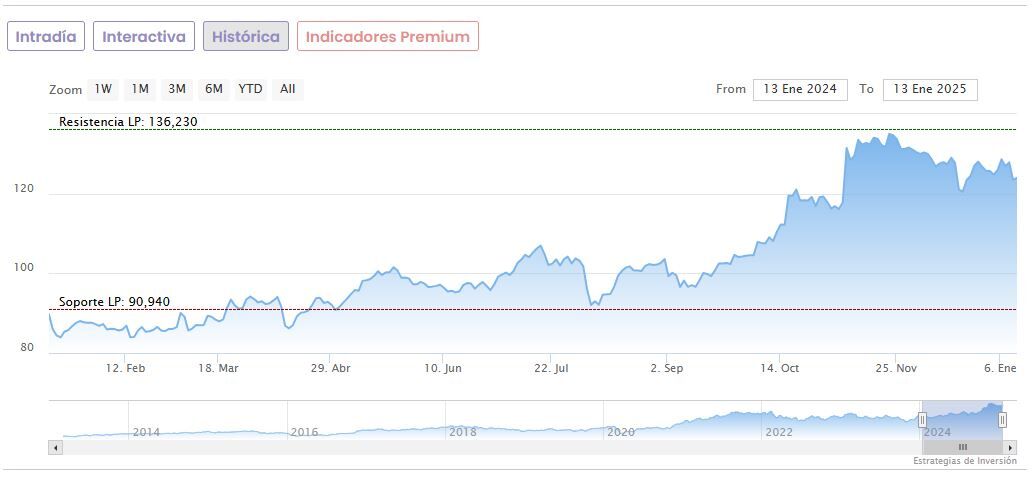Choose the 6M zoom range
This screenshot has height=478, width=1036.
[214, 89]
